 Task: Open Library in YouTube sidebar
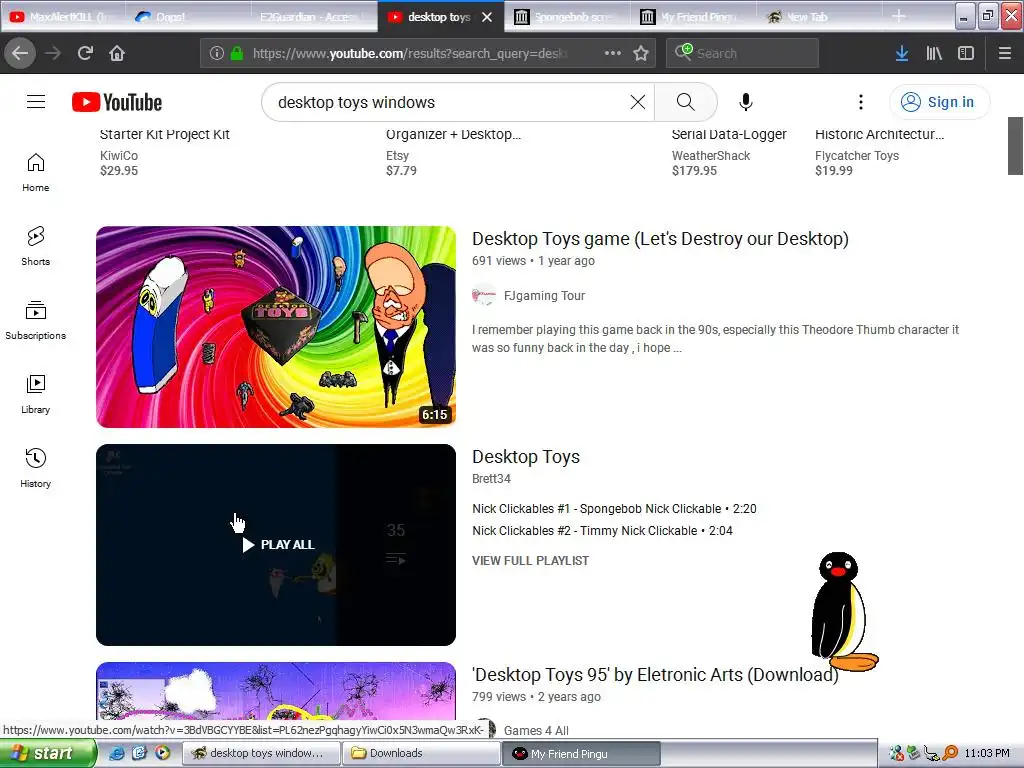36,394
